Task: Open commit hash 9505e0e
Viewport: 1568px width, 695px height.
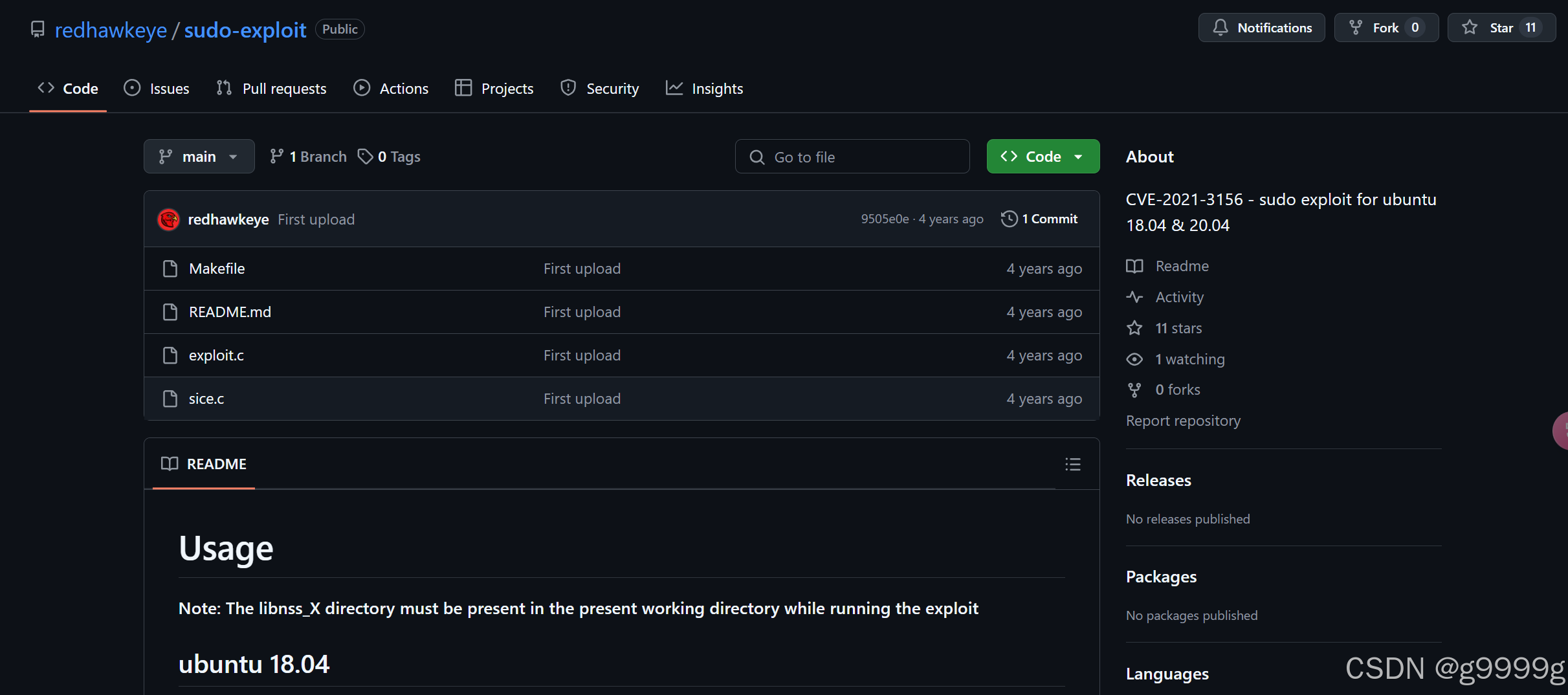Action: [885, 219]
